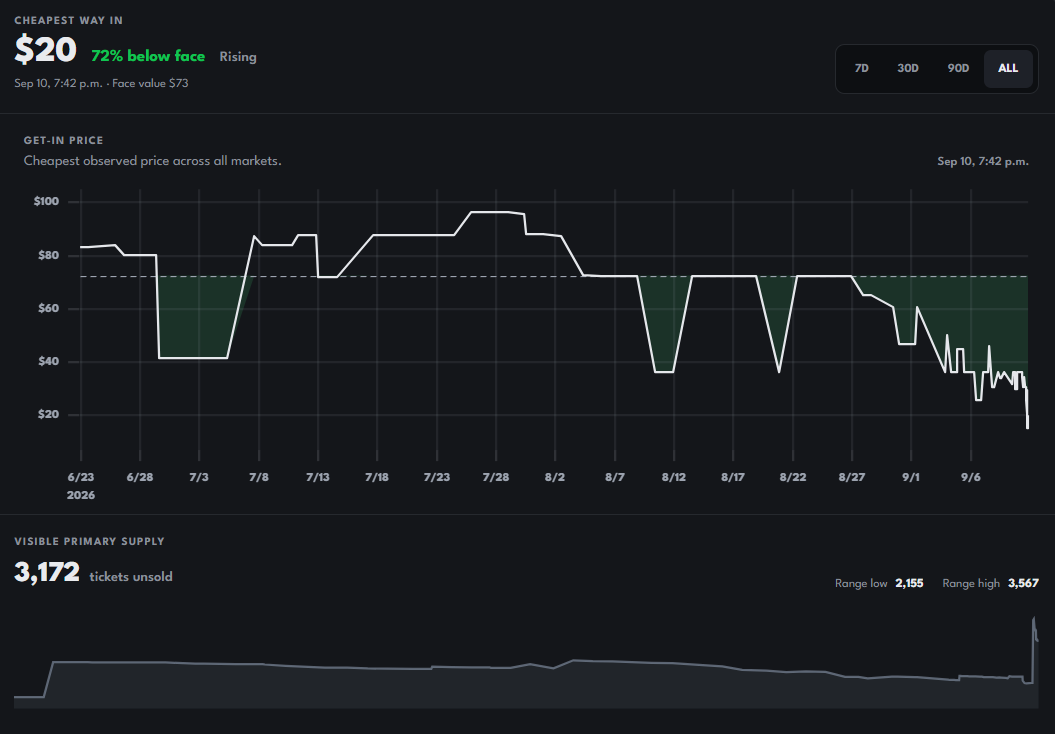Image resolution: width=1055 pixels, height=734 pixels.
Task: Show the 90D time range
Action: point(958,68)
